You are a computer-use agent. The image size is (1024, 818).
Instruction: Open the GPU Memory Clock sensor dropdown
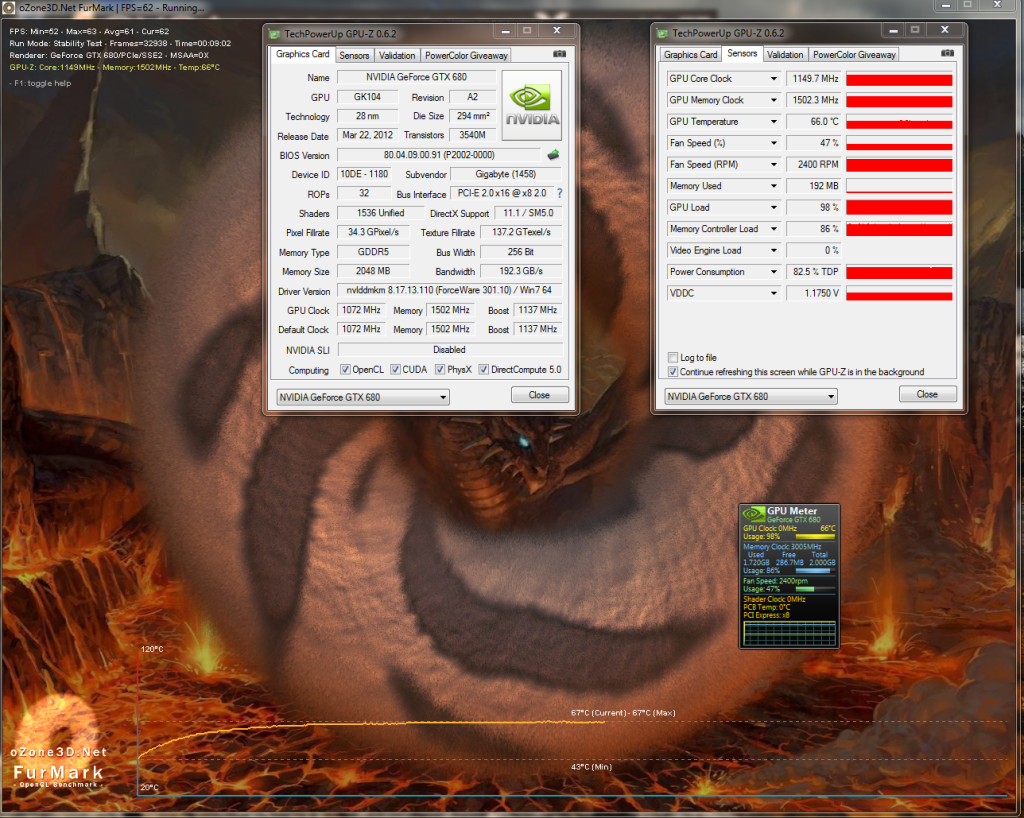coord(773,100)
